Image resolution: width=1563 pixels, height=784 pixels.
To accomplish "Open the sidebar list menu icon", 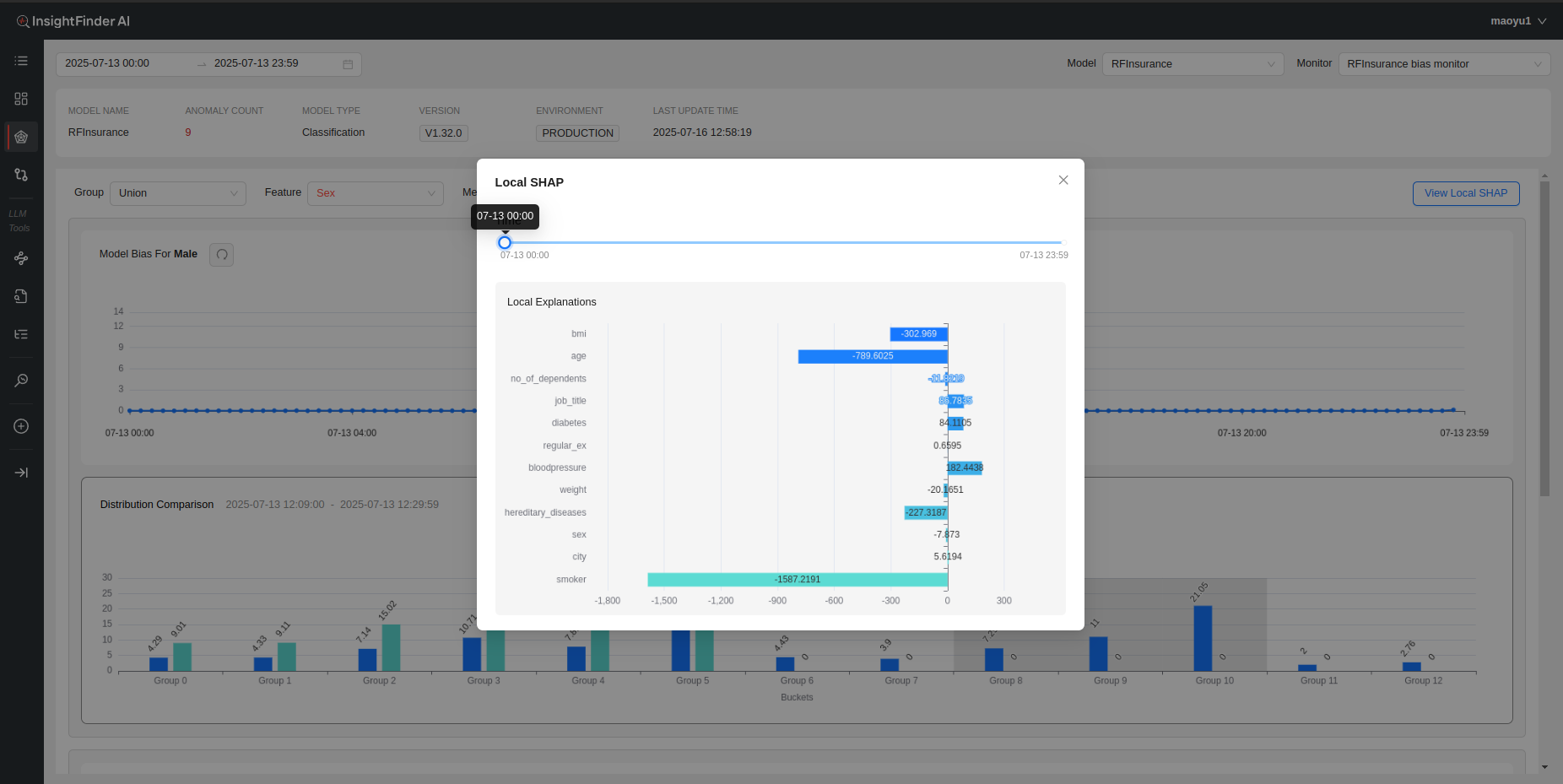I will 21,61.
